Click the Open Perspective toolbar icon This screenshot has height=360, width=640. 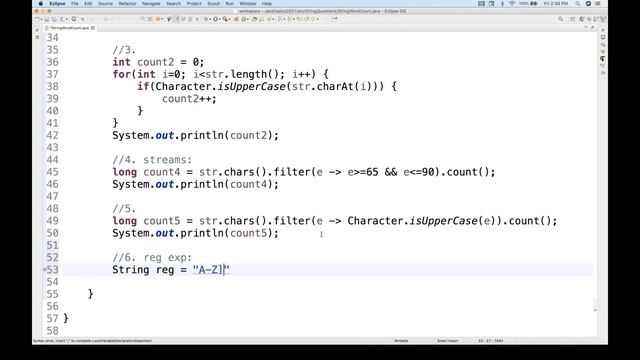(x=572, y=19)
